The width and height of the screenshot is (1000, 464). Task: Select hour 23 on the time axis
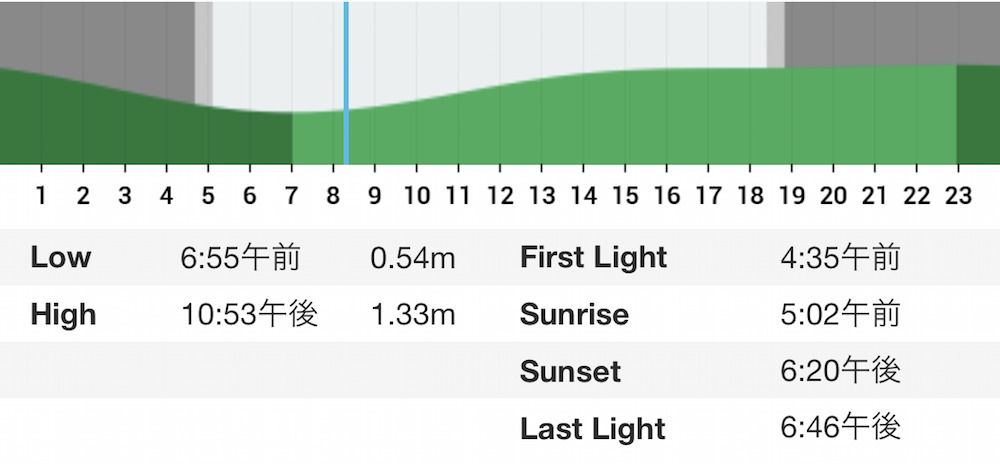coord(958,195)
